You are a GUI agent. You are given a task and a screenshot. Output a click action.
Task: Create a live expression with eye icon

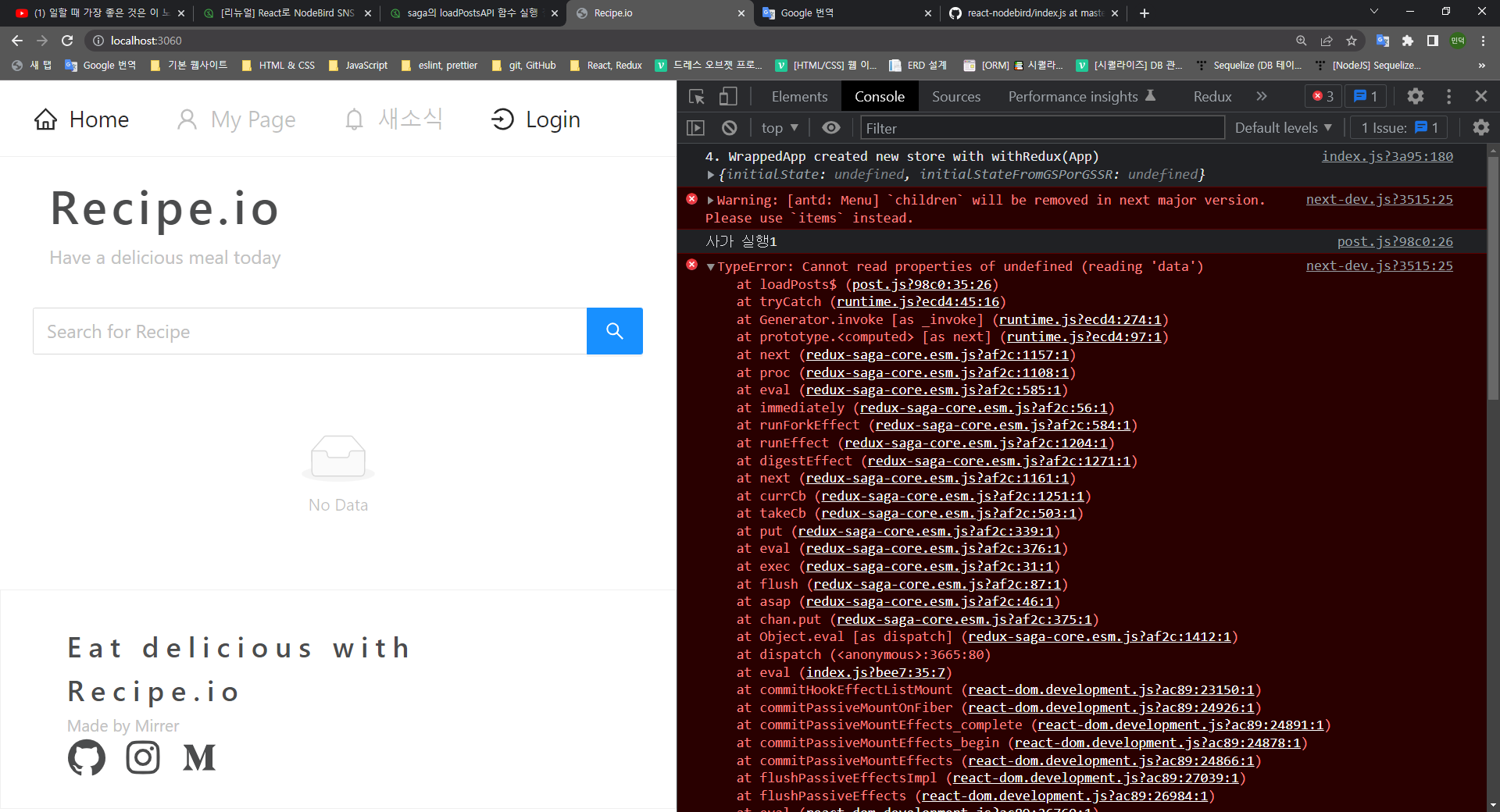click(831, 128)
